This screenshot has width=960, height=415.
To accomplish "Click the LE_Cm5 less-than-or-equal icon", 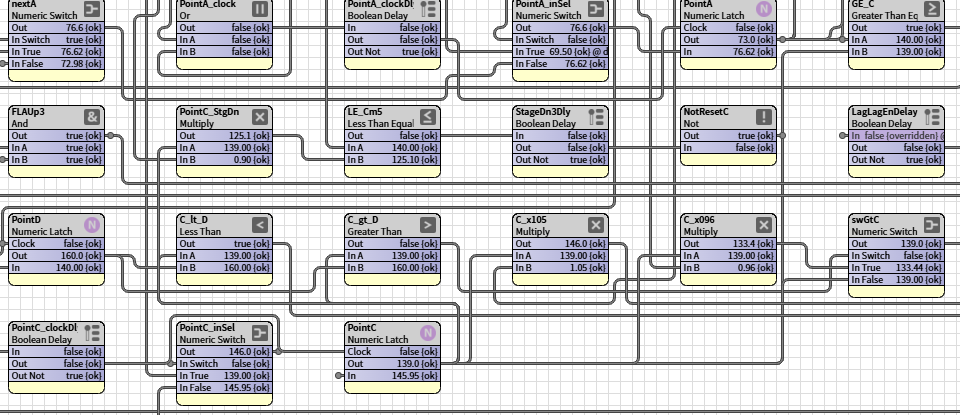I will point(428,117).
